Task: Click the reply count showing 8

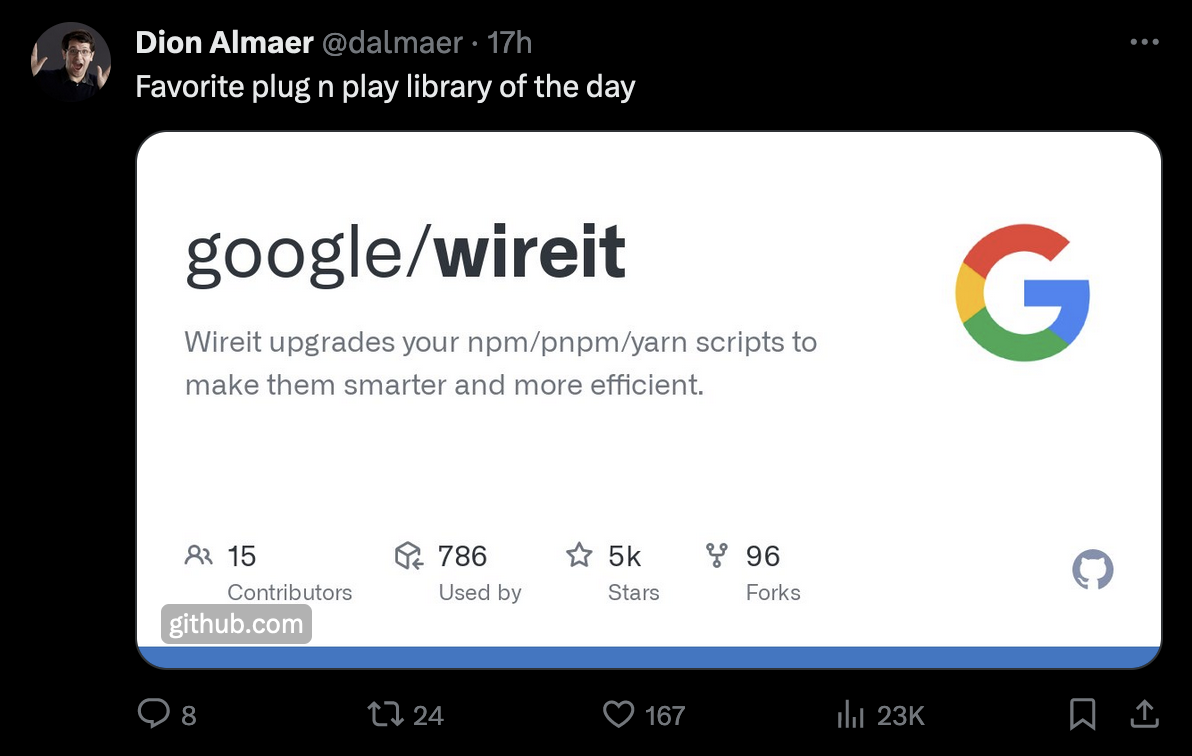Action: pos(189,715)
